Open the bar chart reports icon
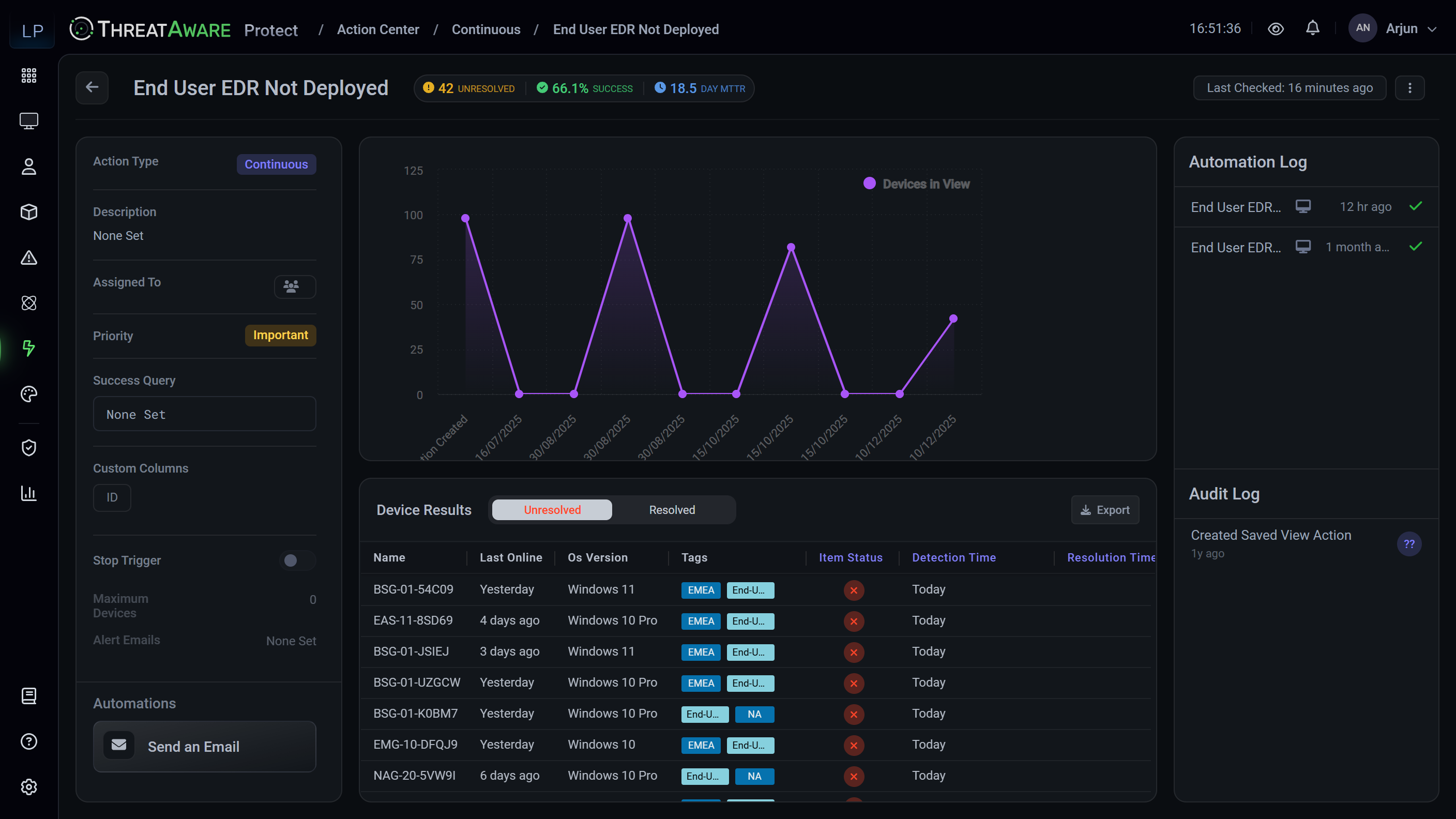Screen dimensions: 1456x819 (x=29, y=493)
